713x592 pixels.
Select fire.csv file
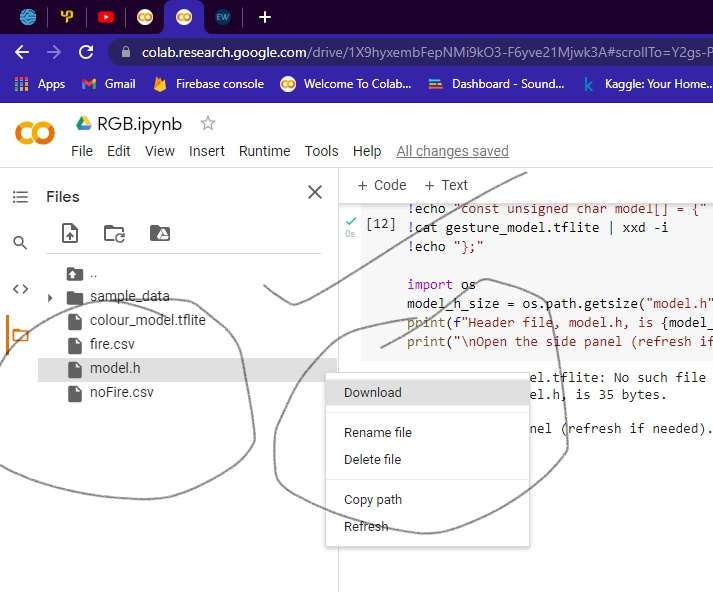(x=187, y=345)
